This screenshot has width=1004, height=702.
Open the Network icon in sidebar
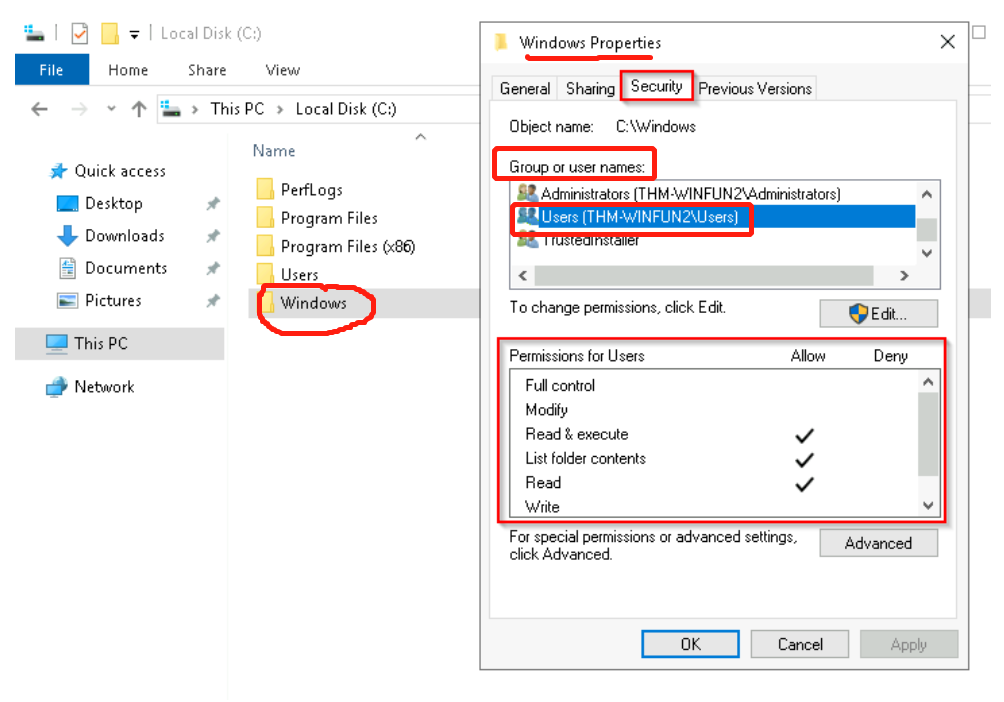pos(57,387)
